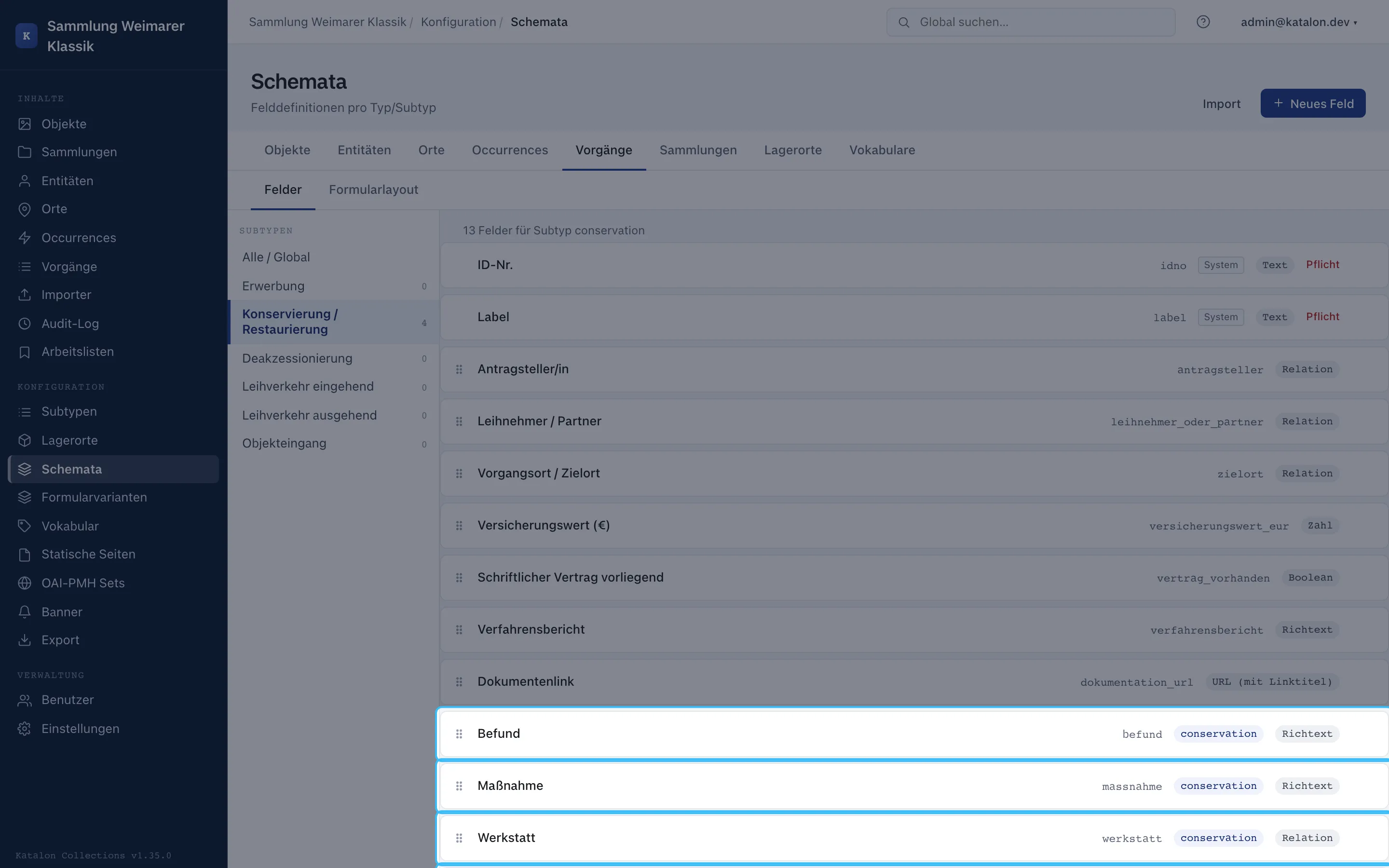Select the Deakzessionierung subtype
This screenshot has height=868, width=1389.
pyautogui.click(x=333, y=358)
